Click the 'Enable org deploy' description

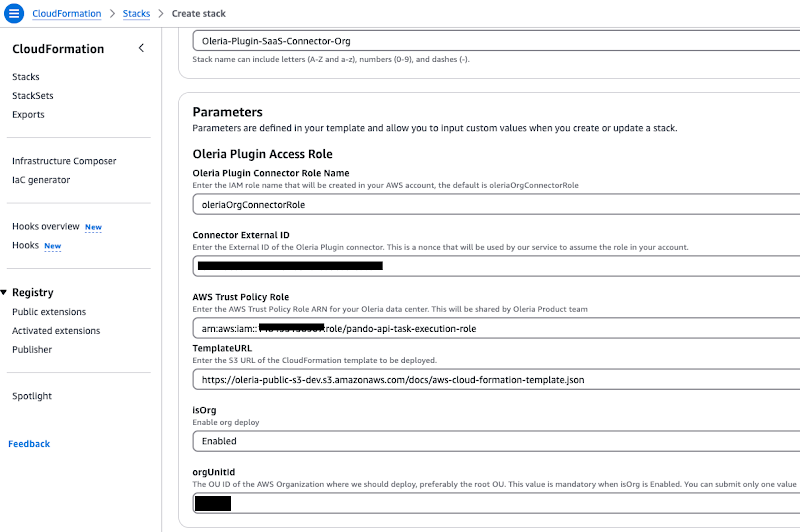point(226,422)
